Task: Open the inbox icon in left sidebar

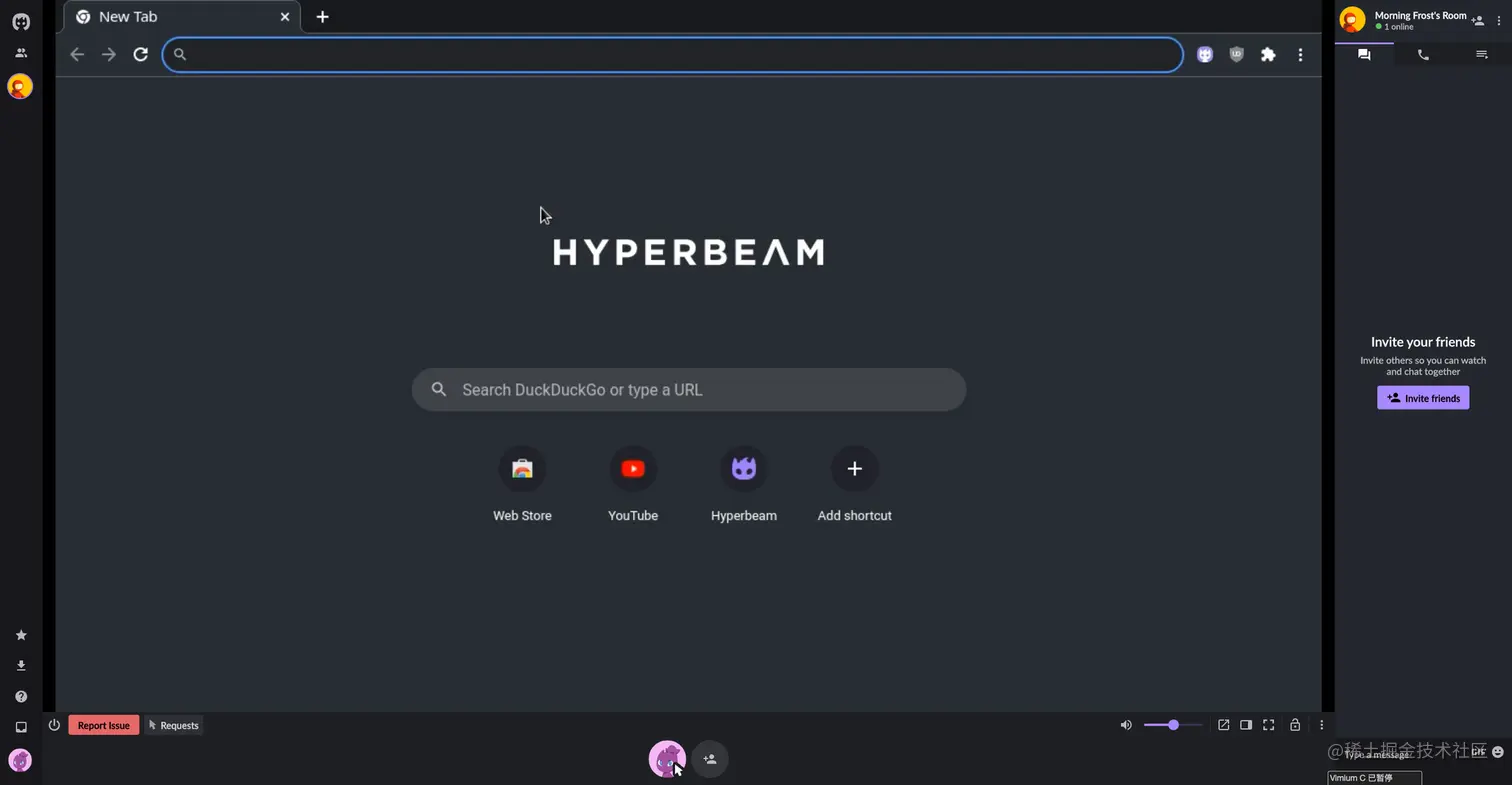Action: (21, 727)
